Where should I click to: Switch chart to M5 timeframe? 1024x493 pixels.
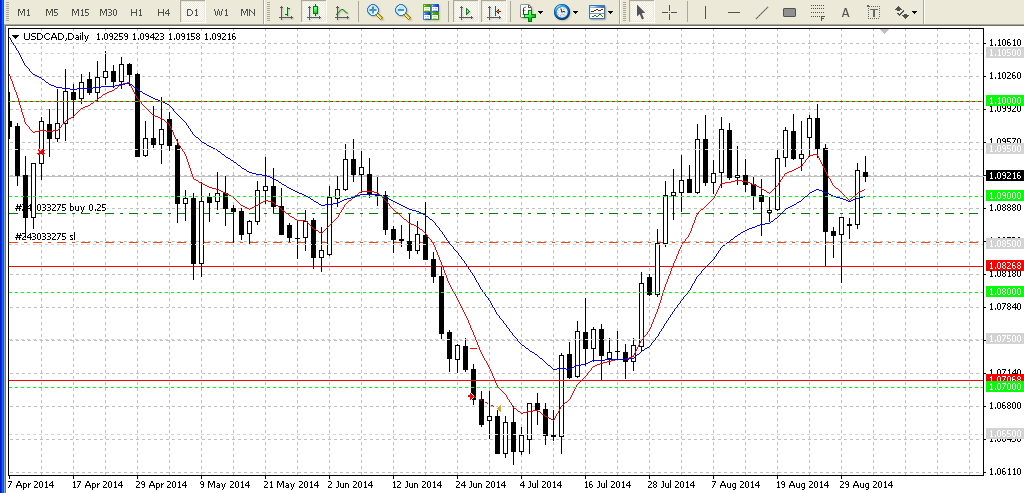pos(52,12)
